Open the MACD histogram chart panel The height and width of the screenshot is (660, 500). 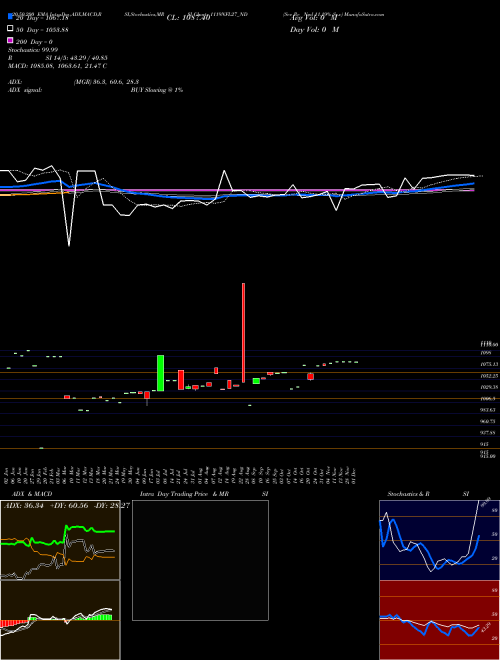click(60, 620)
